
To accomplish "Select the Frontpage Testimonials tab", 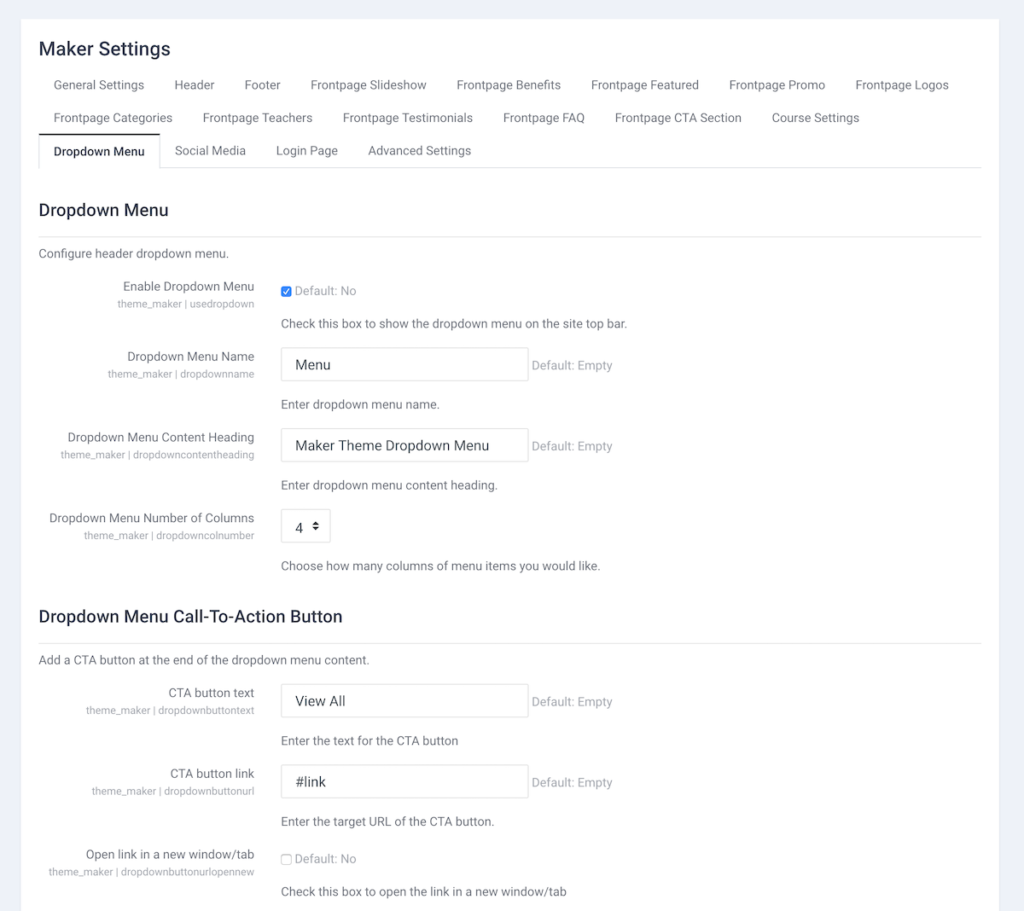I will click(407, 117).
